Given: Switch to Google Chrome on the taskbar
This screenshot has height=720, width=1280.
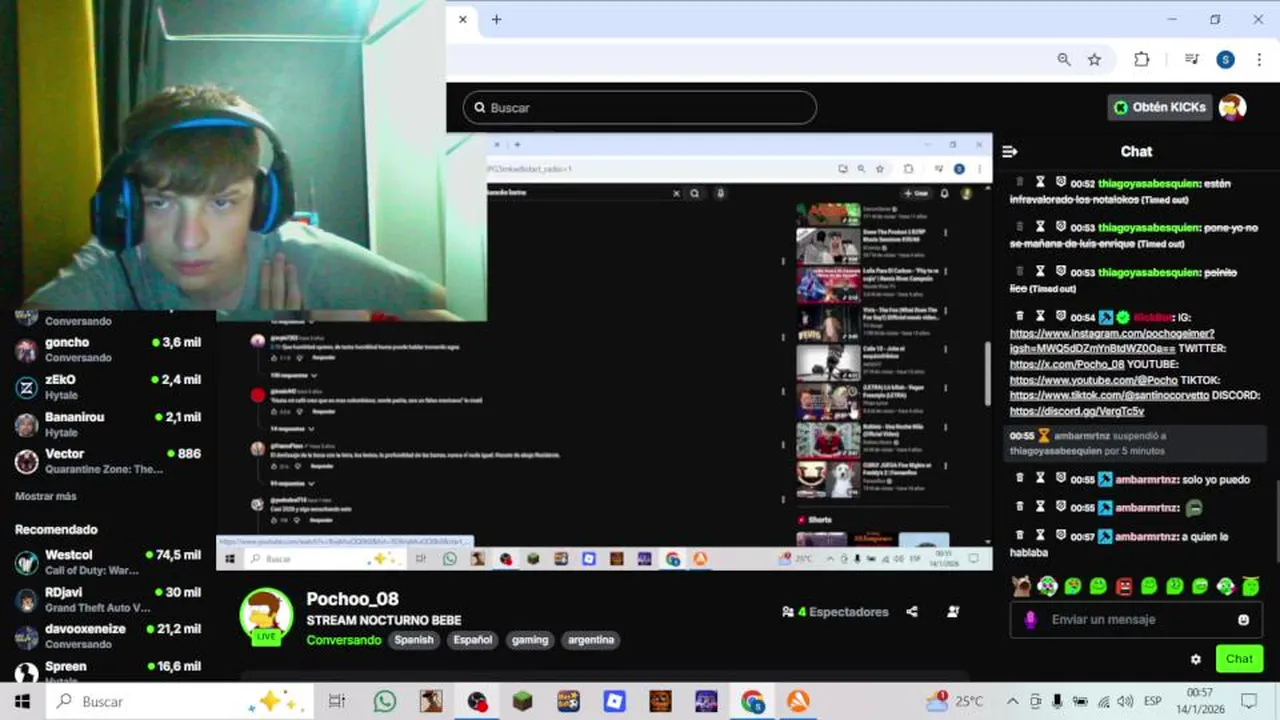Looking at the screenshot, I should tap(752, 701).
